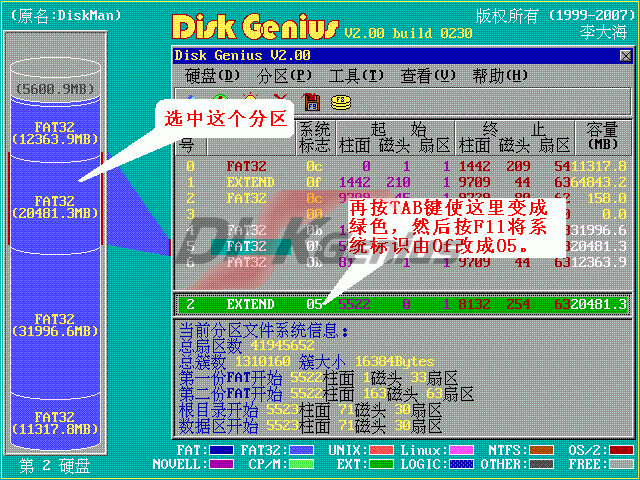Open the 查看(V) menu
The height and width of the screenshot is (480, 640).
[428, 76]
